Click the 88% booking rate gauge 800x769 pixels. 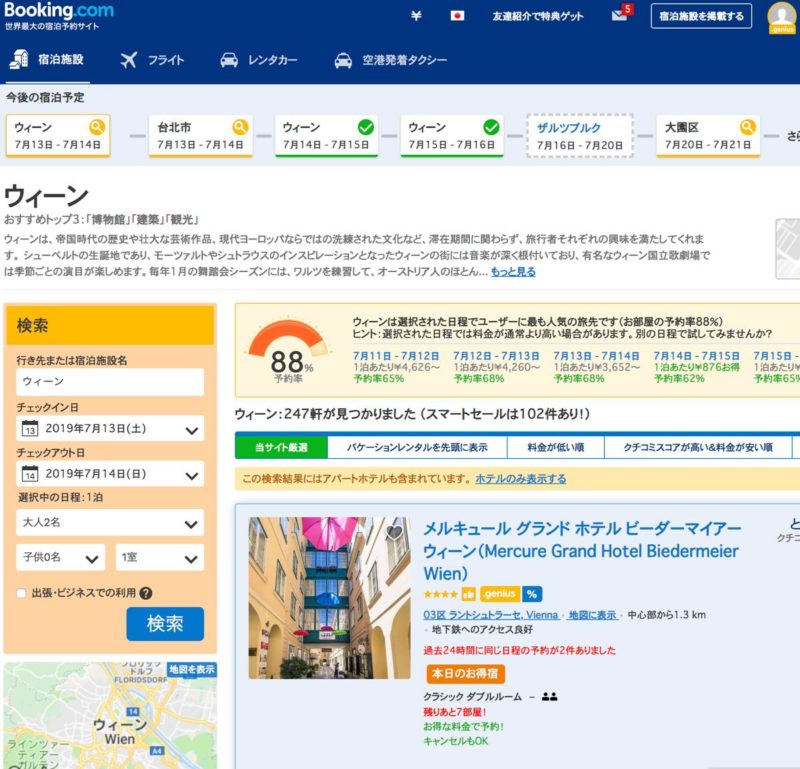(289, 351)
